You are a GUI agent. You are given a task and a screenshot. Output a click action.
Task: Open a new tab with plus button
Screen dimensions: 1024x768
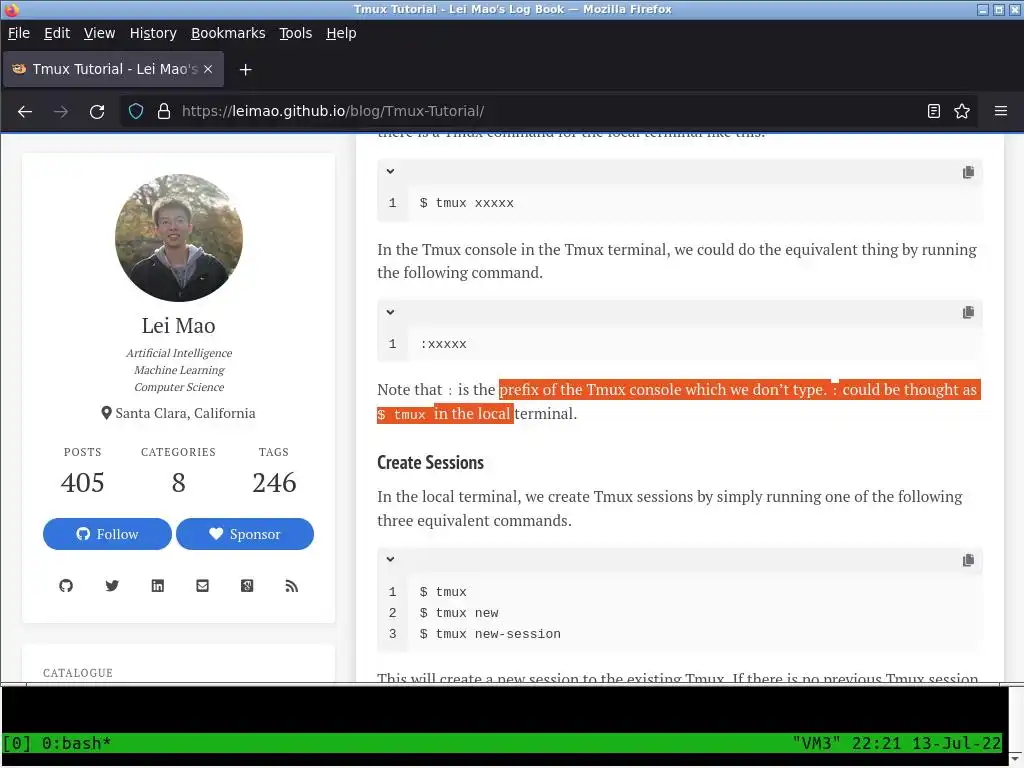(246, 70)
